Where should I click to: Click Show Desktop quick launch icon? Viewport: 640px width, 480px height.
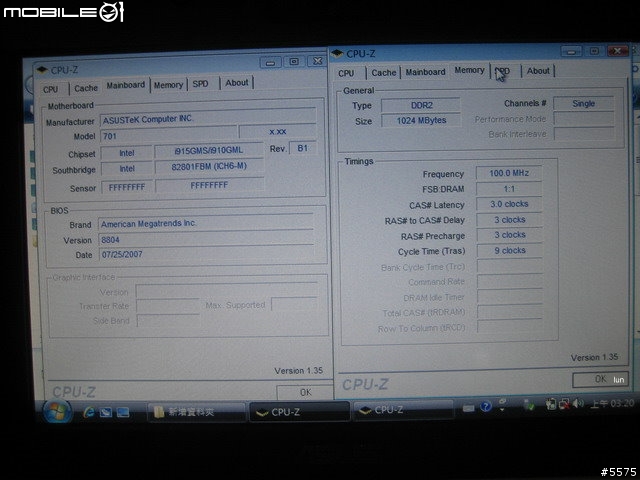click(106, 413)
